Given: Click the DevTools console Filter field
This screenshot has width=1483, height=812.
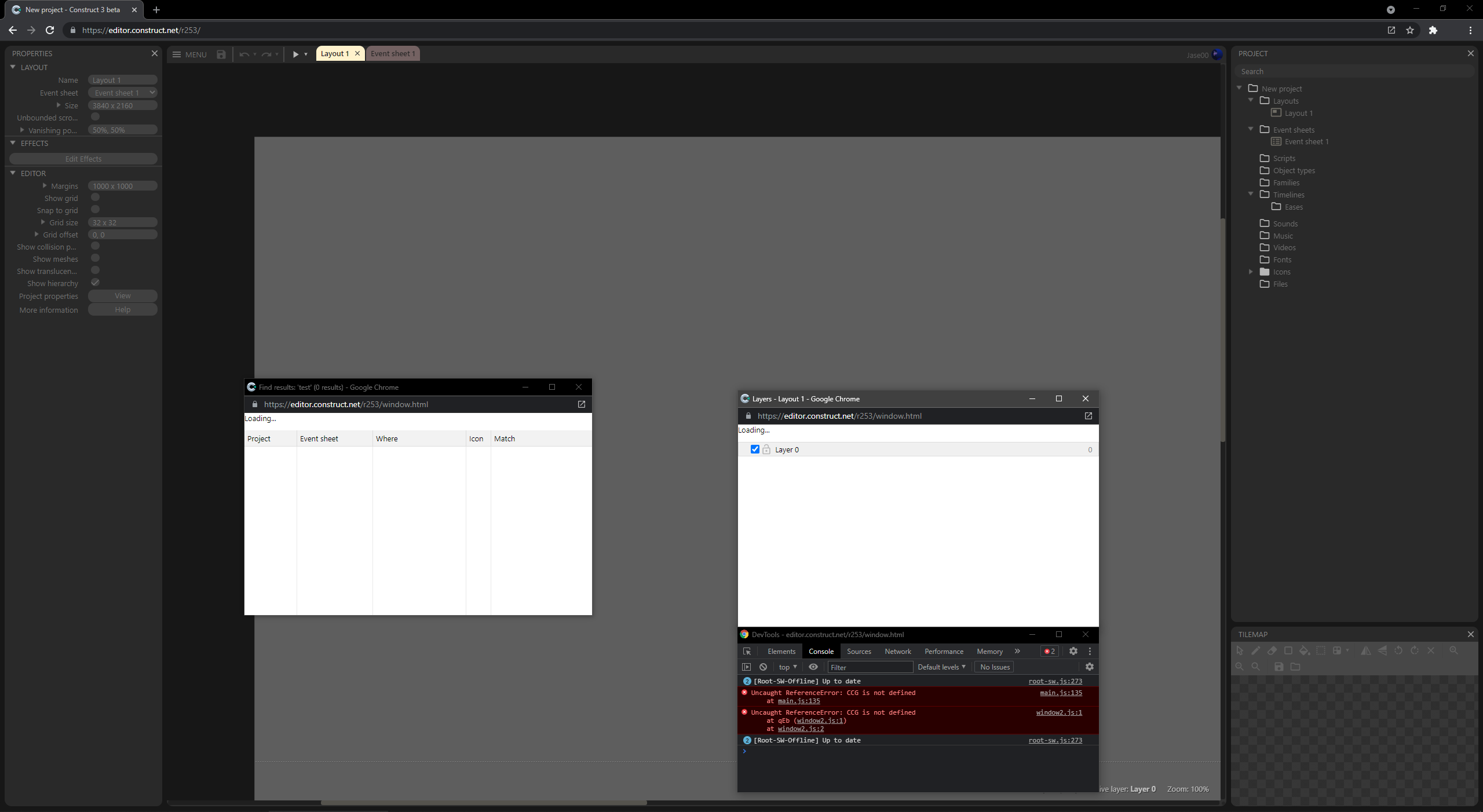Looking at the screenshot, I should coord(870,667).
